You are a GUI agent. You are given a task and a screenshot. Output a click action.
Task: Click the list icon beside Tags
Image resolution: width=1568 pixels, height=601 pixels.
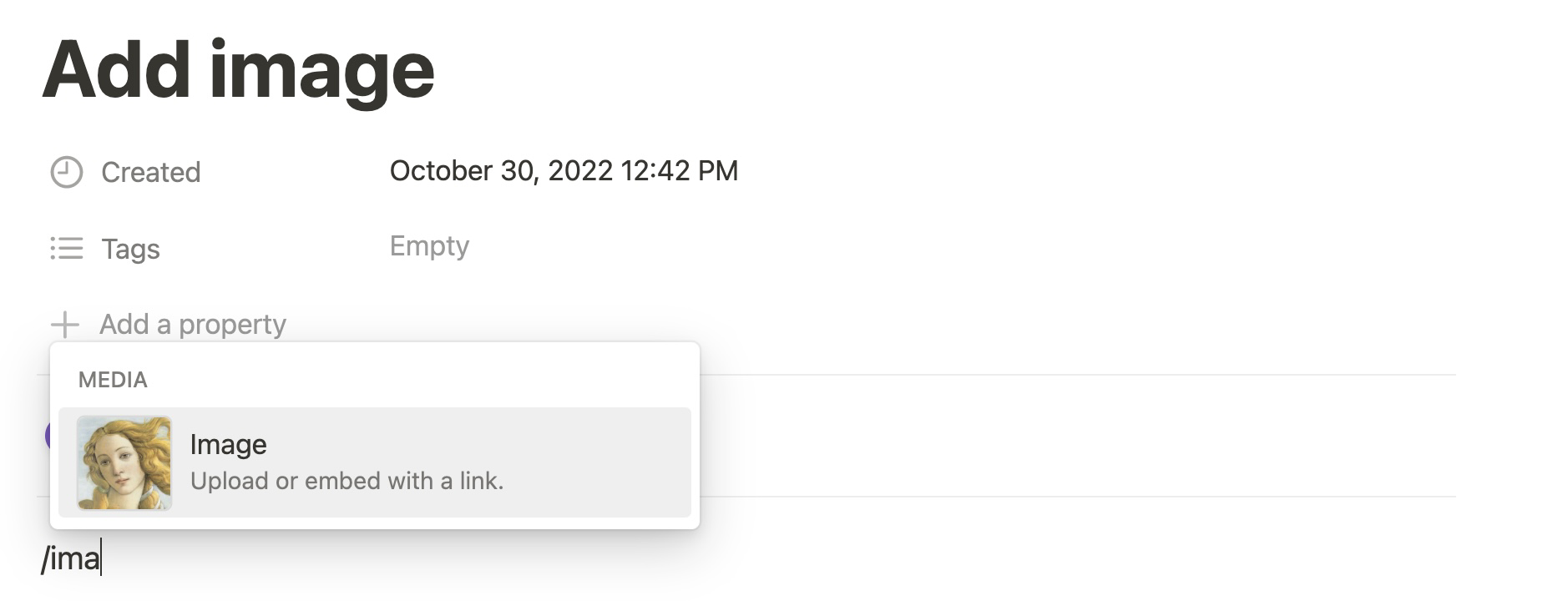(67, 249)
